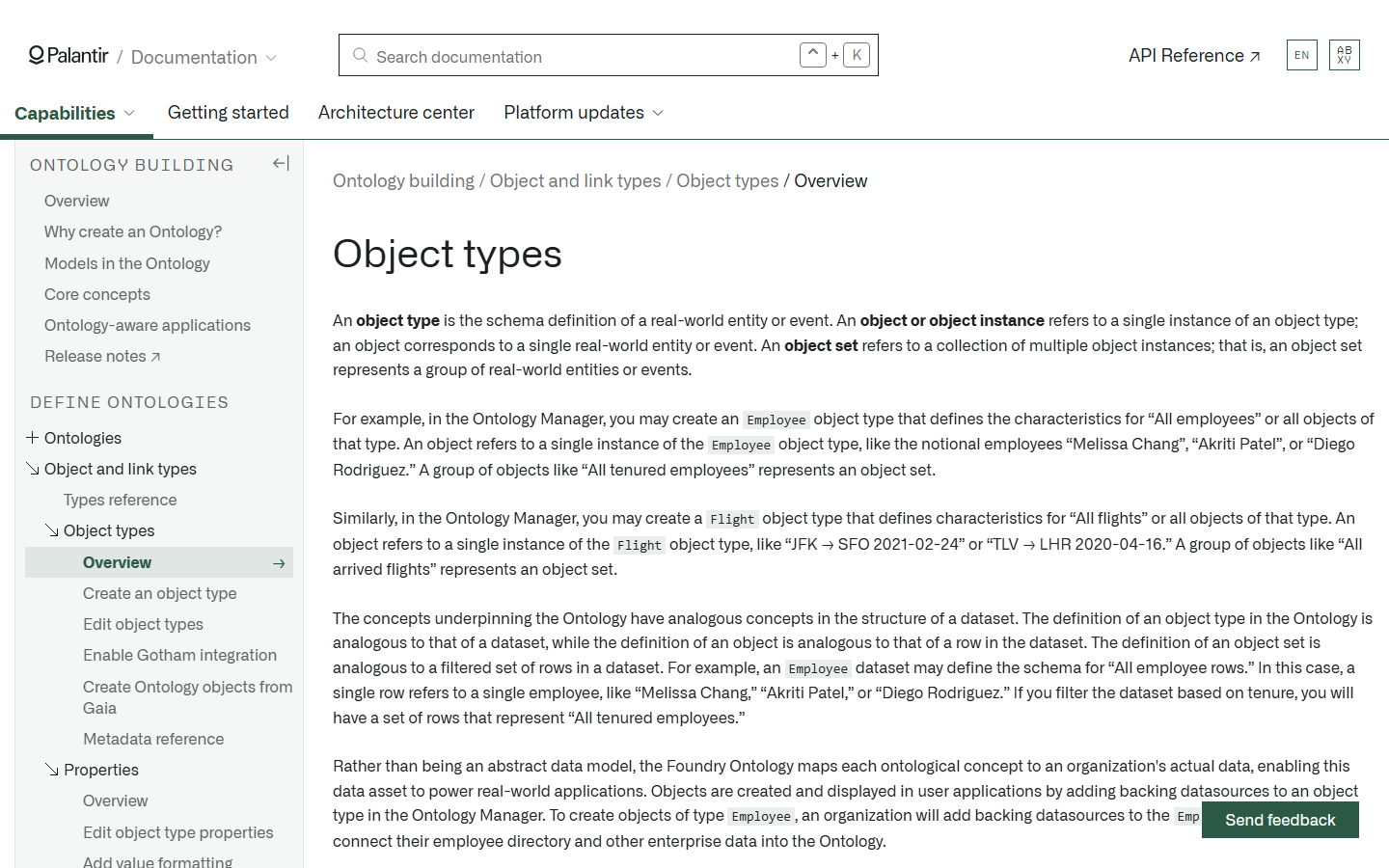
Task: Open Models in the Ontology page
Action: pyautogui.click(x=127, y=263)
